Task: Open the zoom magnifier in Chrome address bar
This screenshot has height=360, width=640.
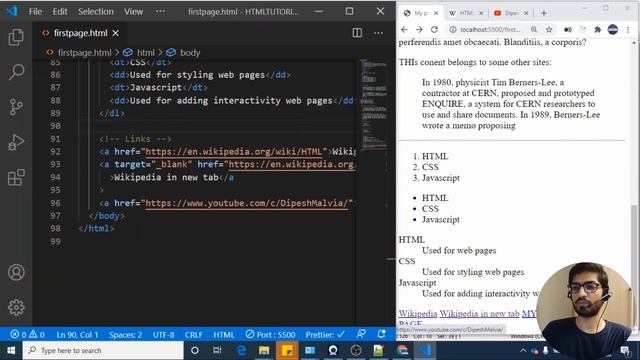Action: coord(534,29)
